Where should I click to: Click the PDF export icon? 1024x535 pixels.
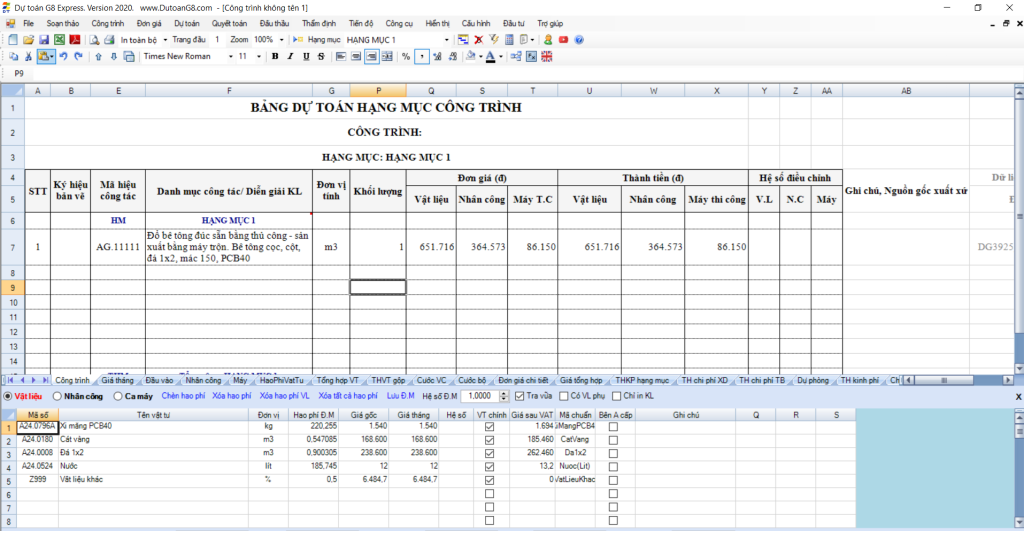click(x=74, y=40)
